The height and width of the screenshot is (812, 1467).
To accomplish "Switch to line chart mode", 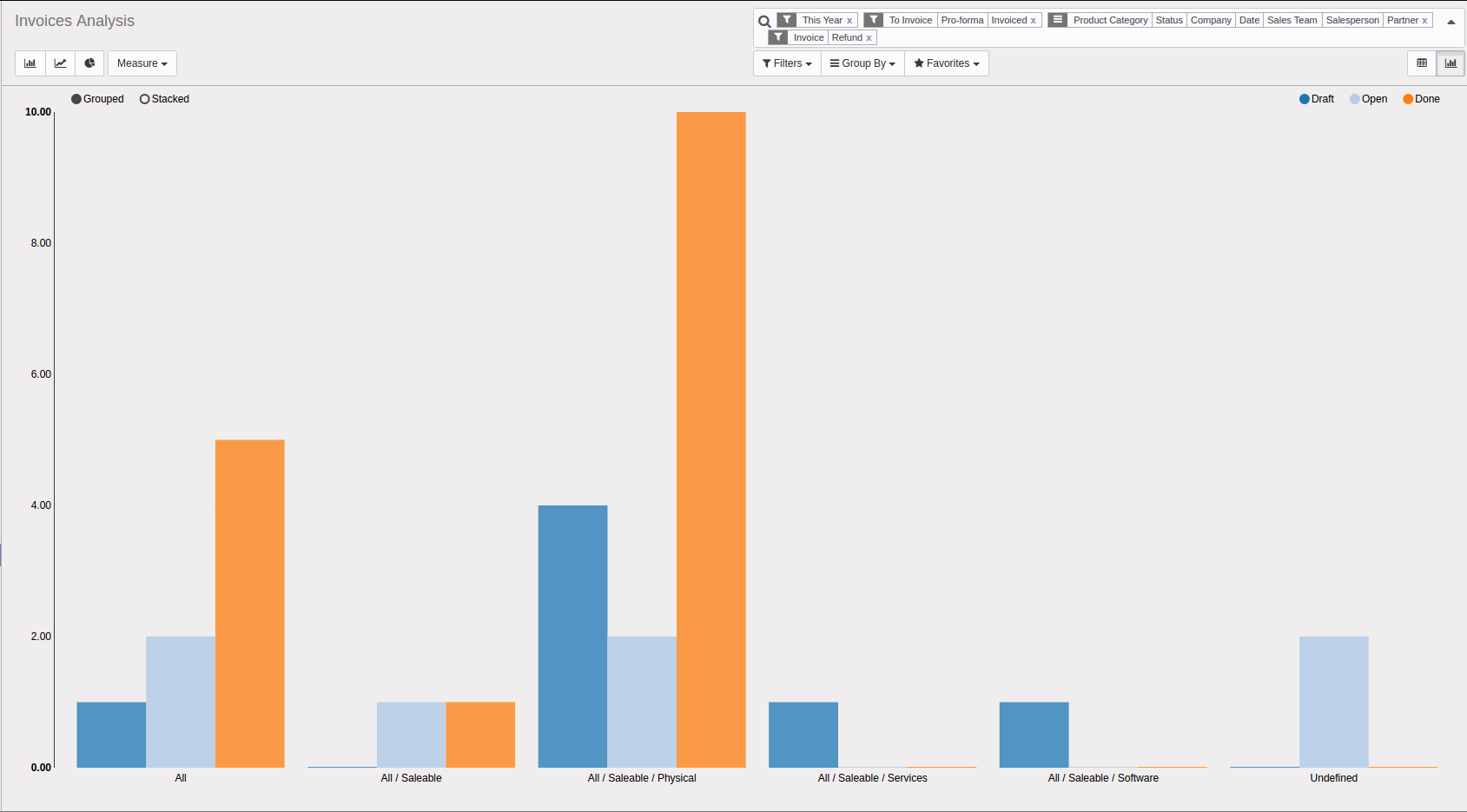I will (60, 63).
